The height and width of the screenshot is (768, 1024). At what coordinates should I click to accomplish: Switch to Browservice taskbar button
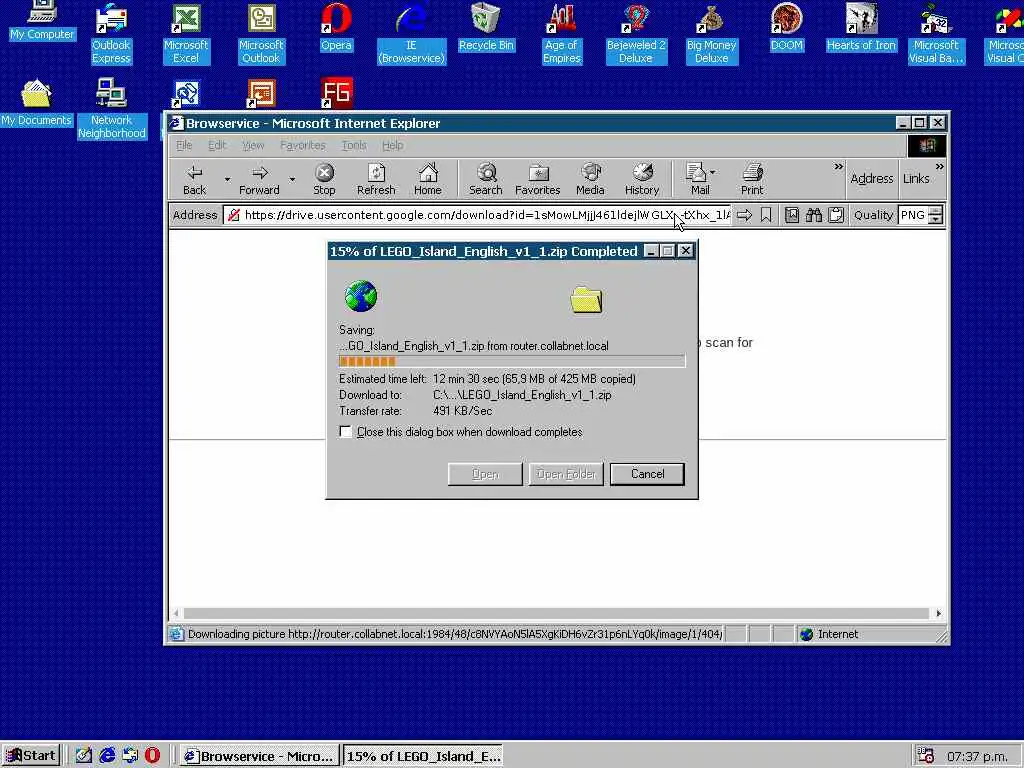tap(260, 756)
